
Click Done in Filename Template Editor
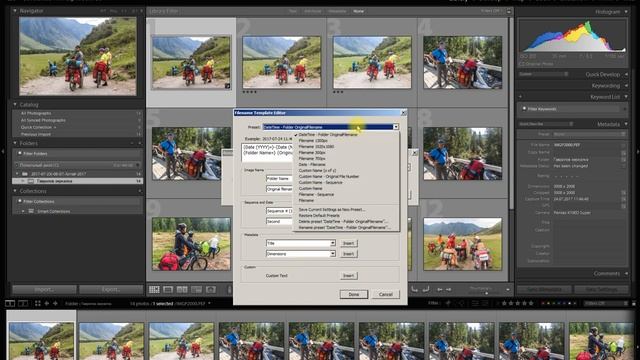tap(353, 294)
